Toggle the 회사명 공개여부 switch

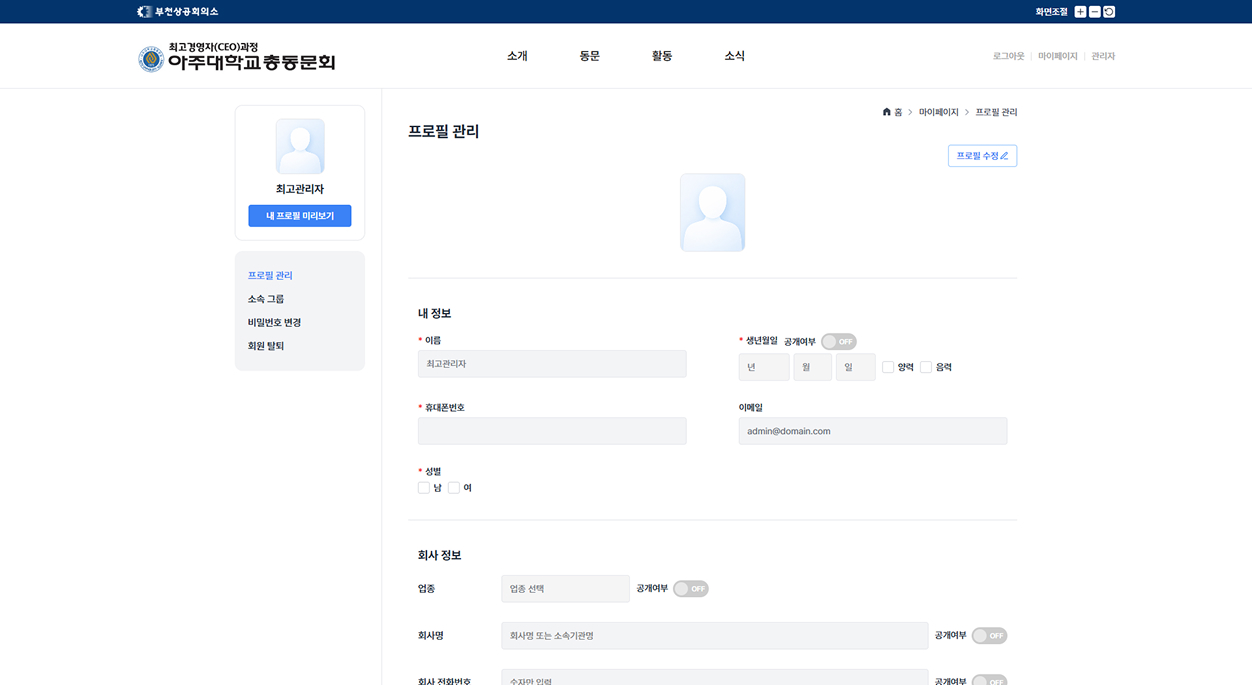click(989, 636)
